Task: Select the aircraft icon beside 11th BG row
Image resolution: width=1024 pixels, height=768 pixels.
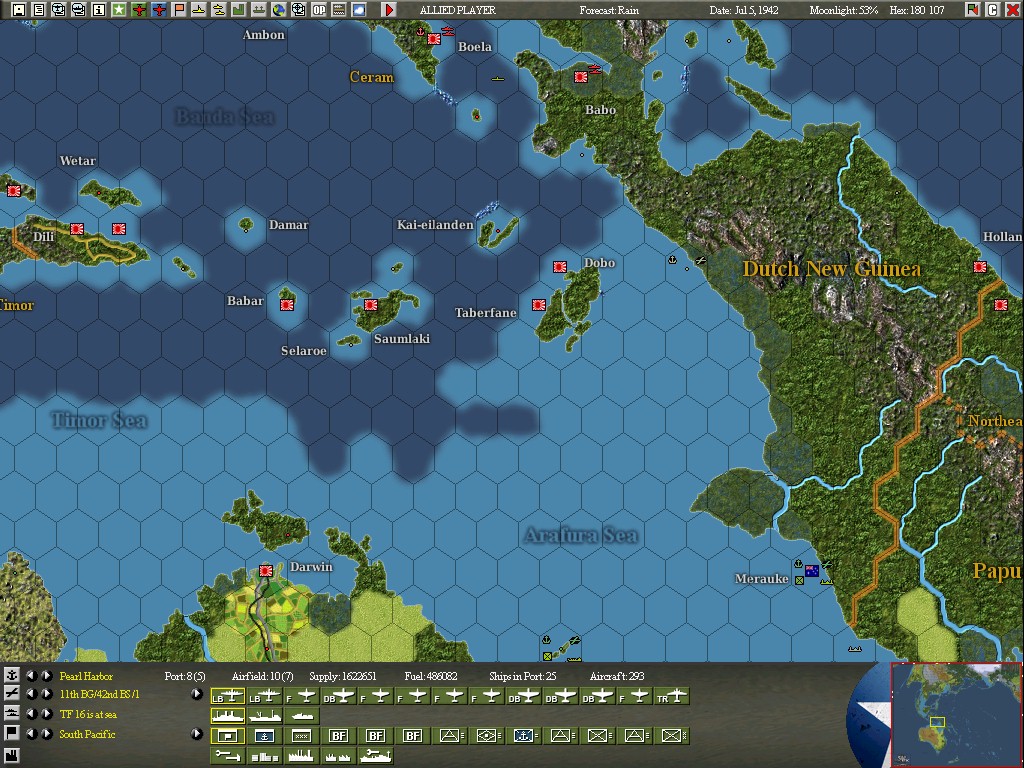Action: tap(12, 694)
